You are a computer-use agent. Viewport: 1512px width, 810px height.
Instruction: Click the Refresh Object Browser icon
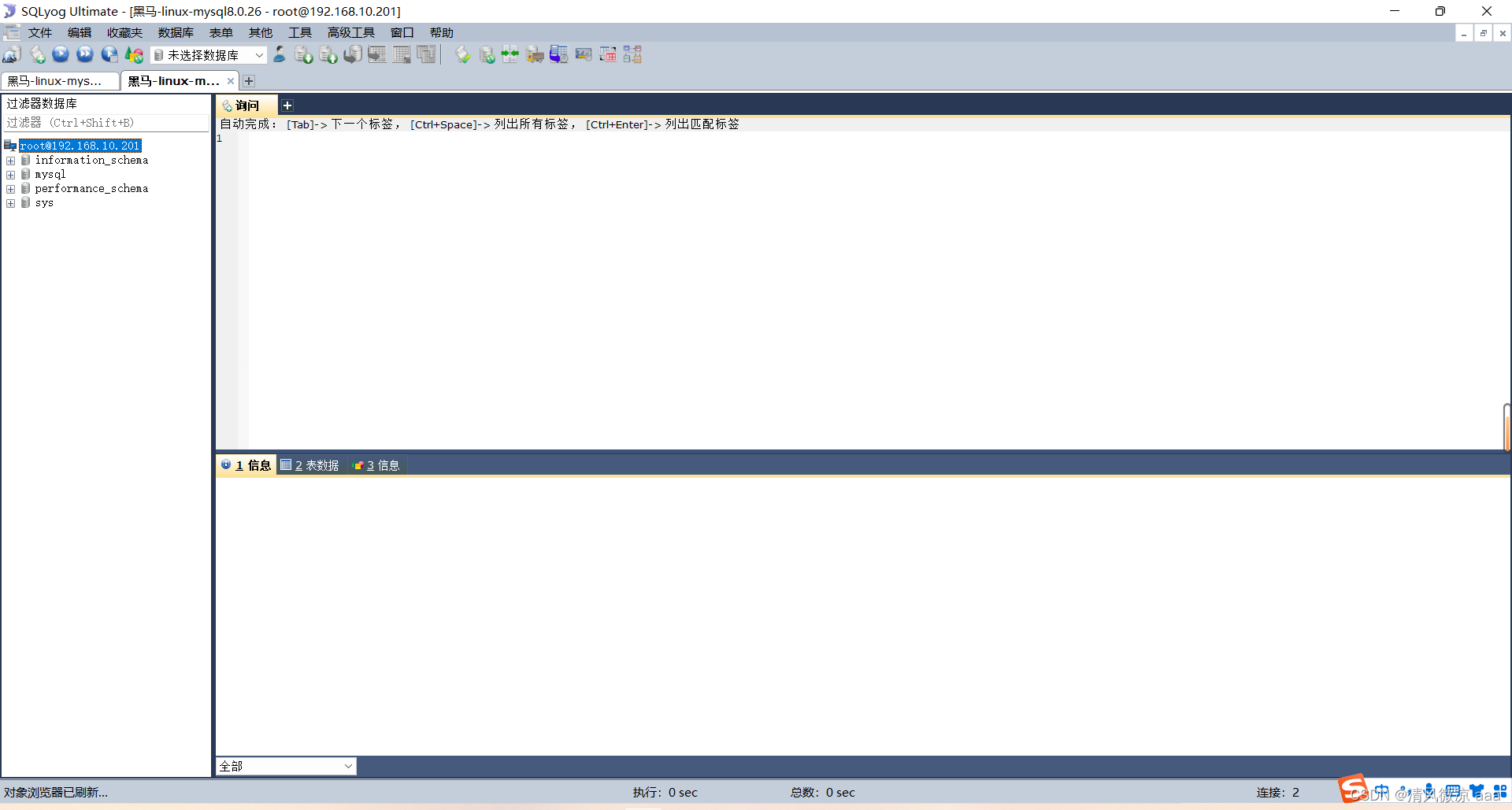(135, 54)
